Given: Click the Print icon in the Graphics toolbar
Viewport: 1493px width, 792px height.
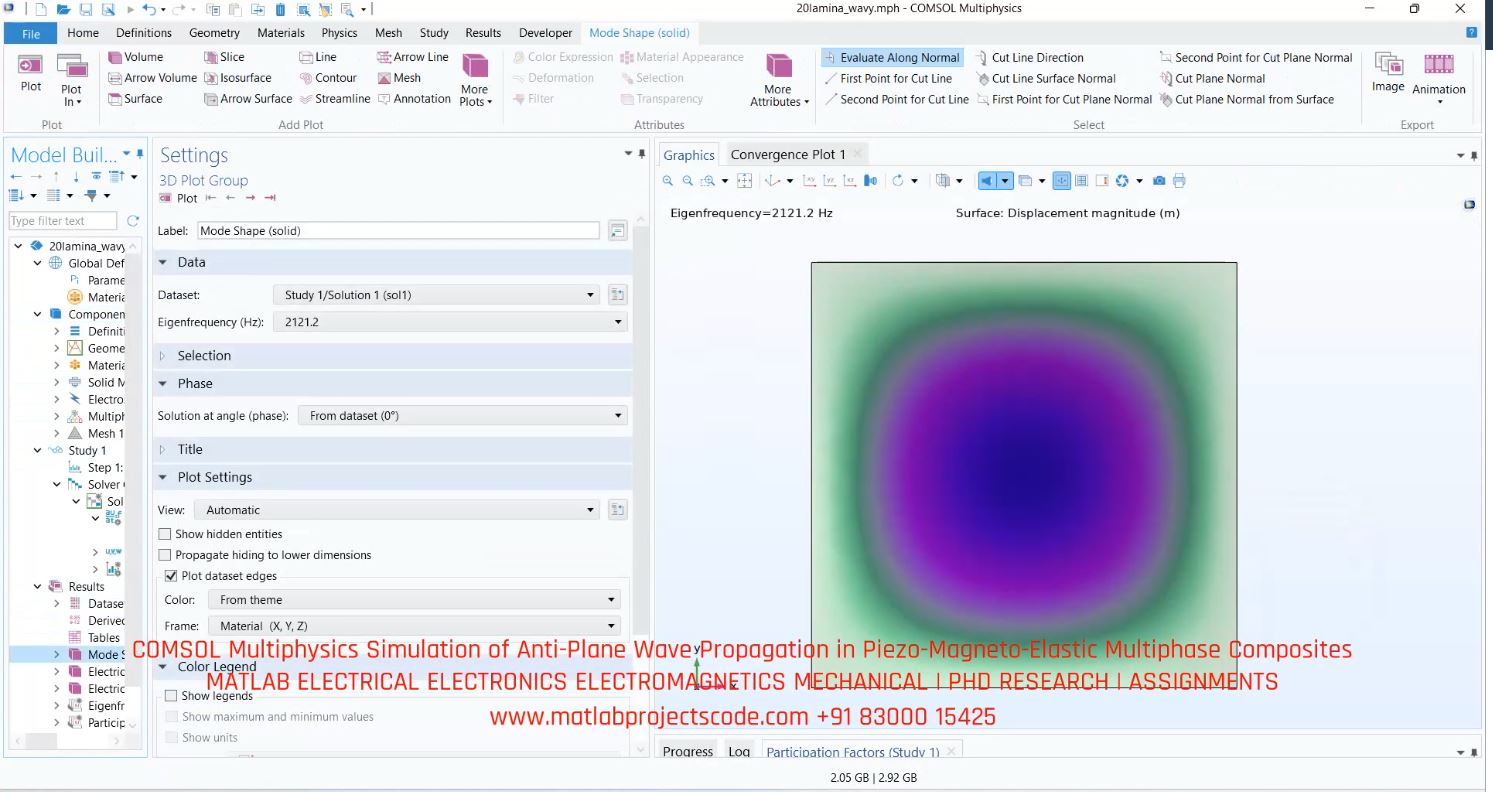Looking at the screenshot, I should [1178, 180].
